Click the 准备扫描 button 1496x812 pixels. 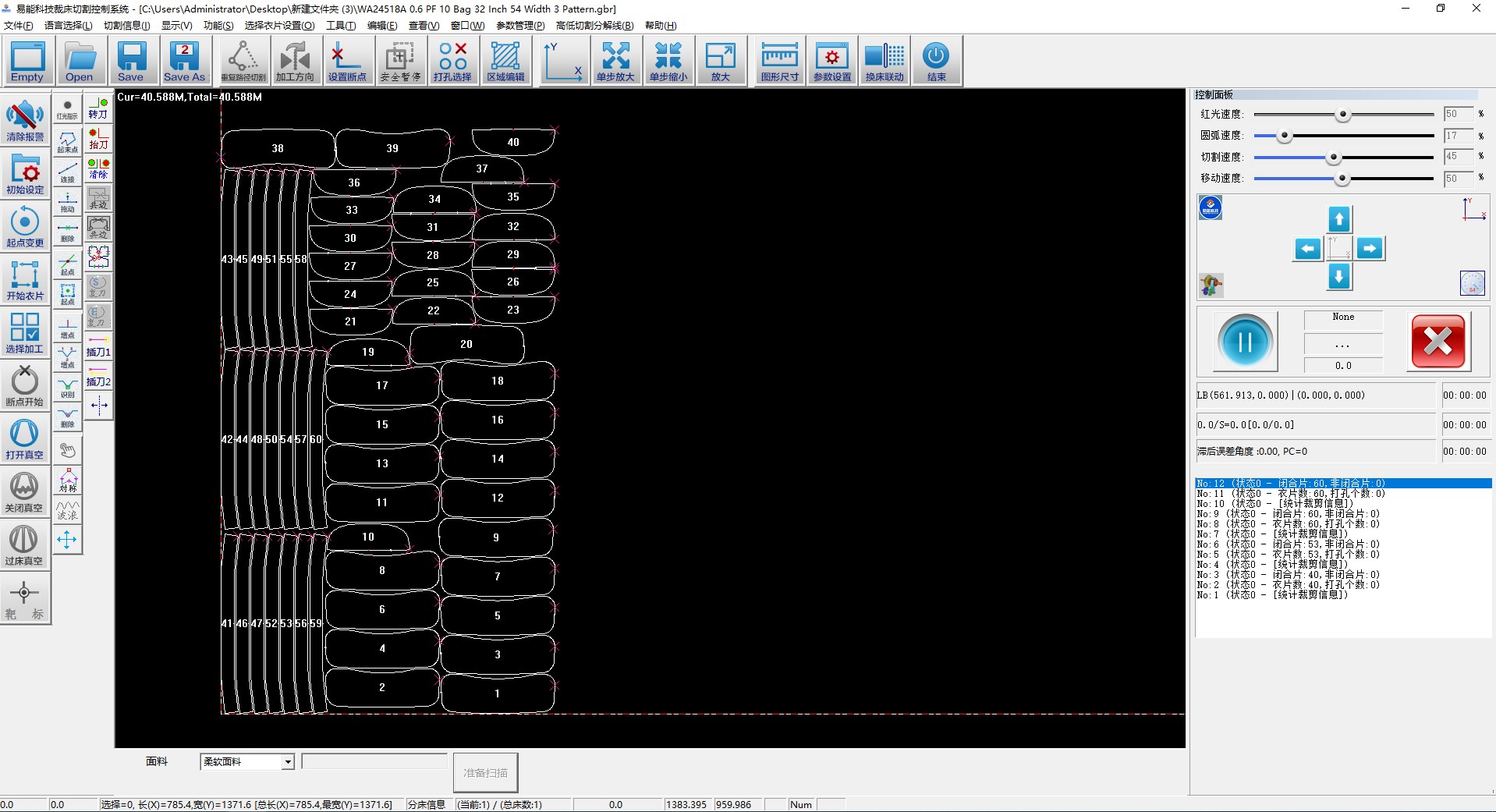click(x=485, y=773)
